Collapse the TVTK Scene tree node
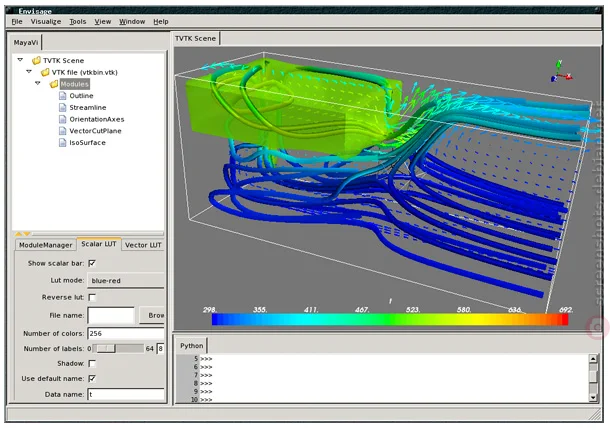The width and height of the screenshot is (610, 430). point(20,60)
